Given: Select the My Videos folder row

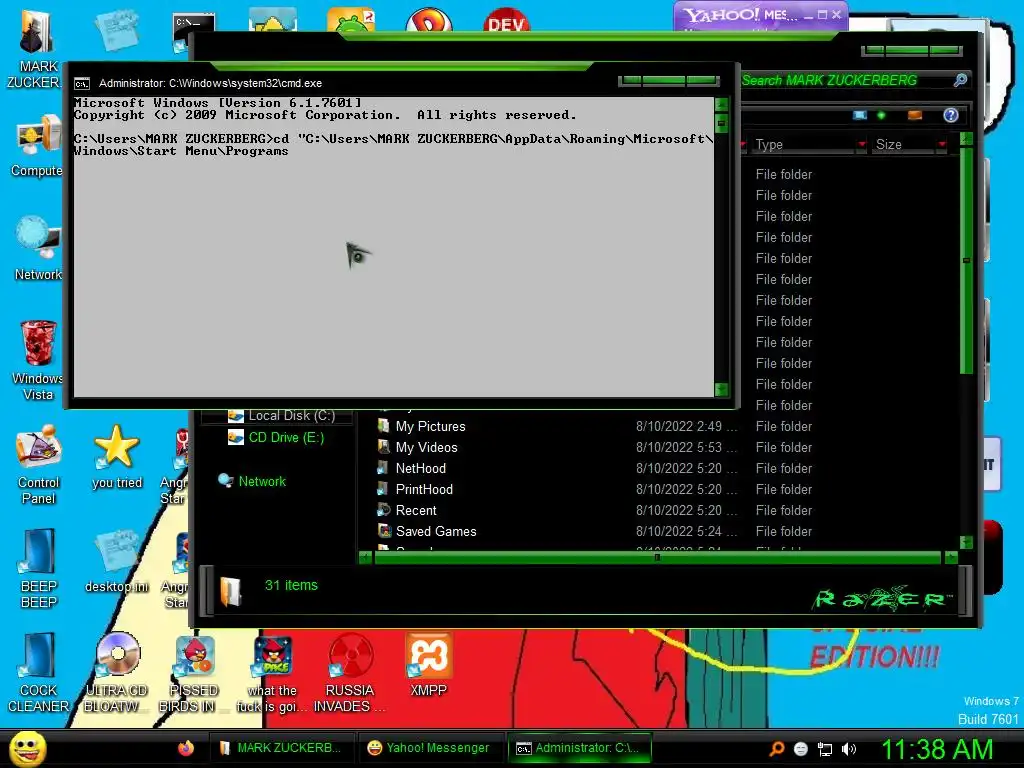Looking at the screenshot, I should (x=595, y=447).
